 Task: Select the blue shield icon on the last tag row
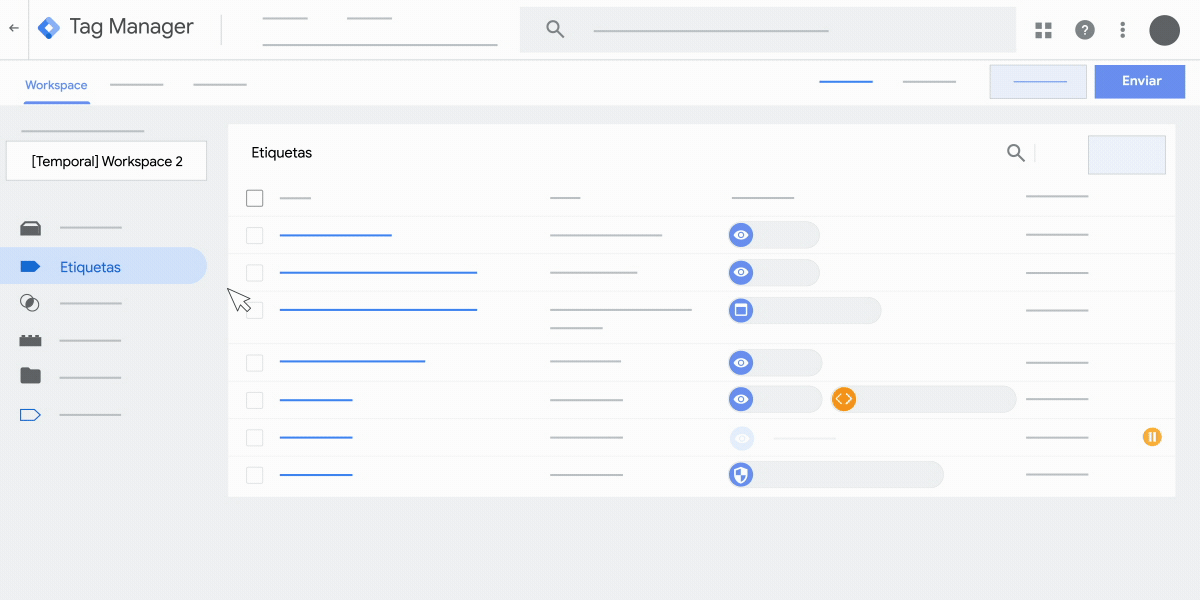(x=740, y=474)
